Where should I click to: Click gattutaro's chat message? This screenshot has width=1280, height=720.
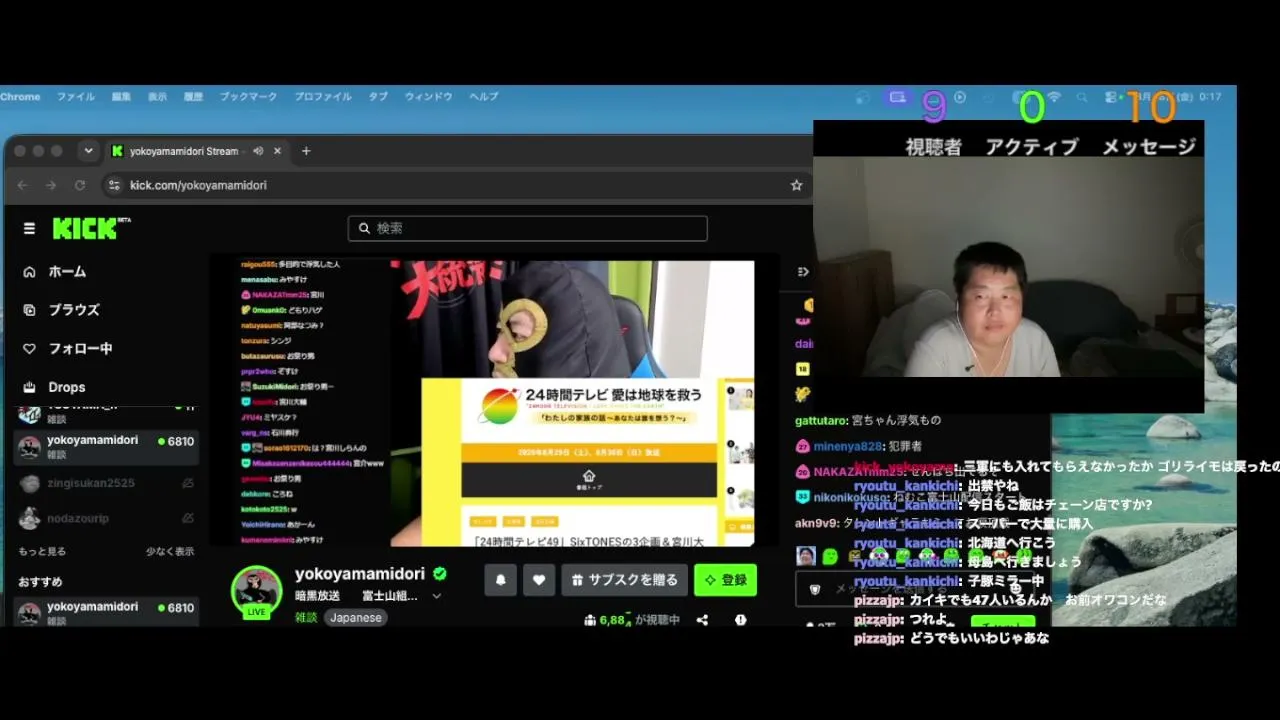tap(868, 421)
